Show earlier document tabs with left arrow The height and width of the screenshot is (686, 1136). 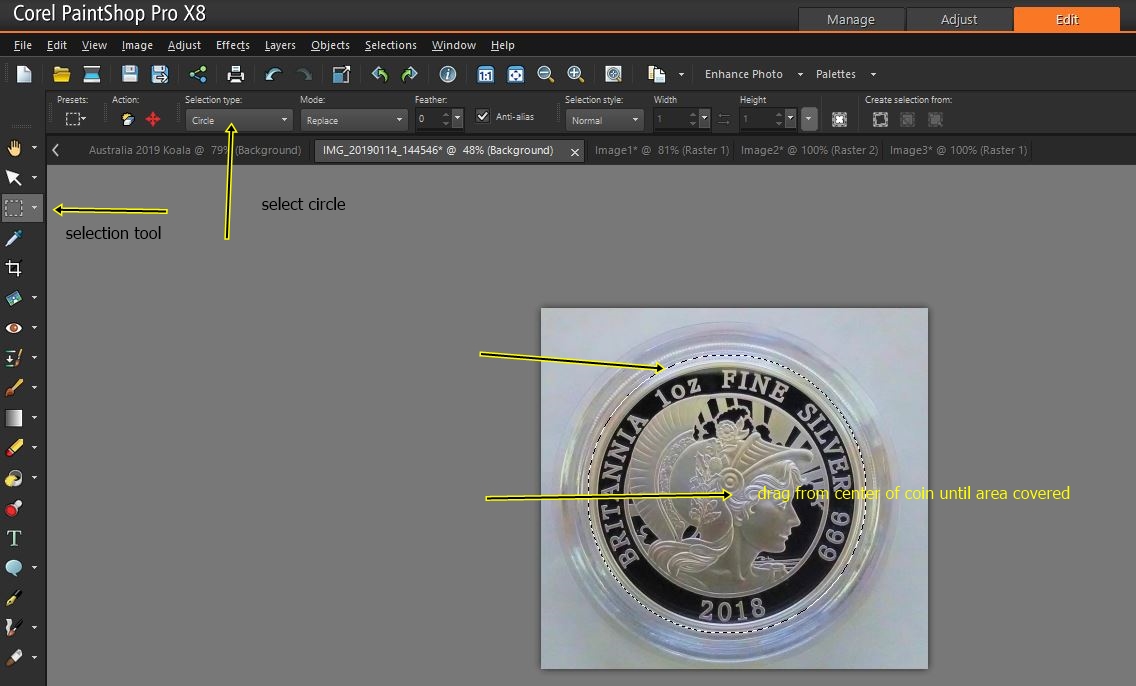[x=56, y=150]
